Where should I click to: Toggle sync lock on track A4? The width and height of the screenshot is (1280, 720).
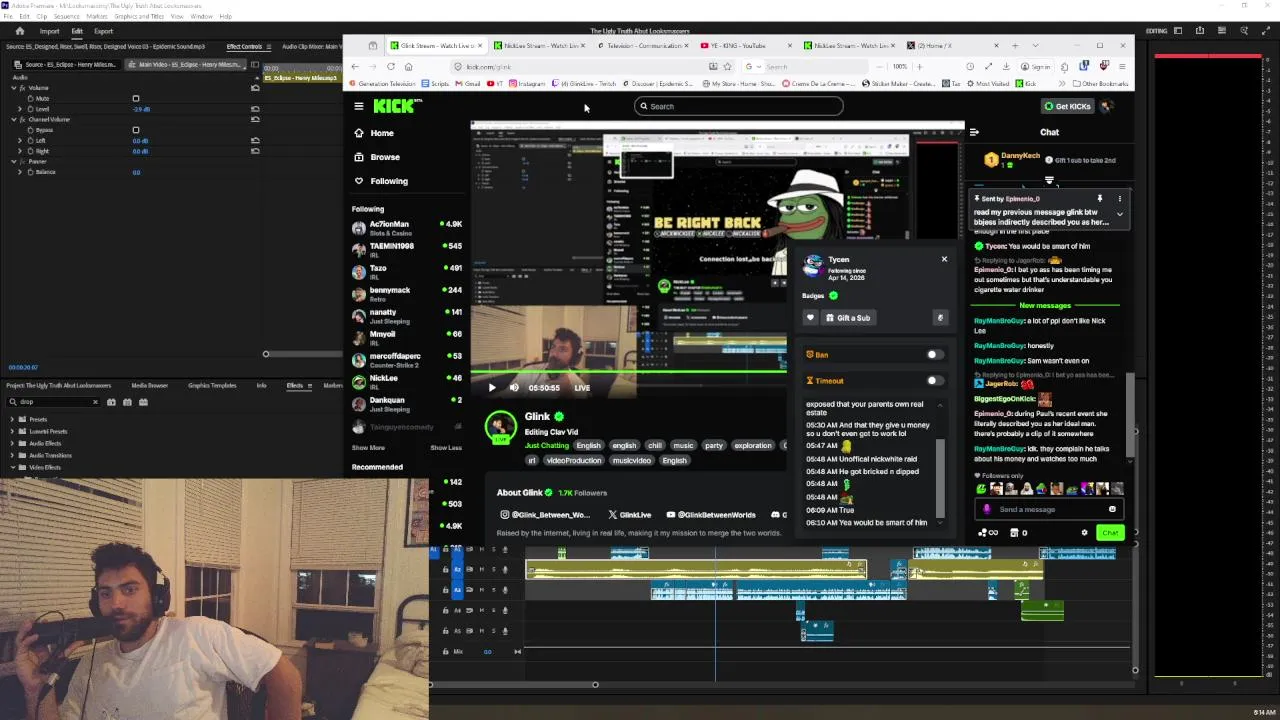tap(470, 610)
